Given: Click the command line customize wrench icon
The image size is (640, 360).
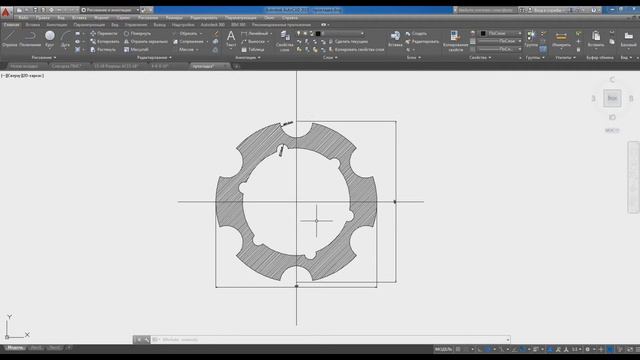Looking at the screenshot, I should click(x=147, y=340).
